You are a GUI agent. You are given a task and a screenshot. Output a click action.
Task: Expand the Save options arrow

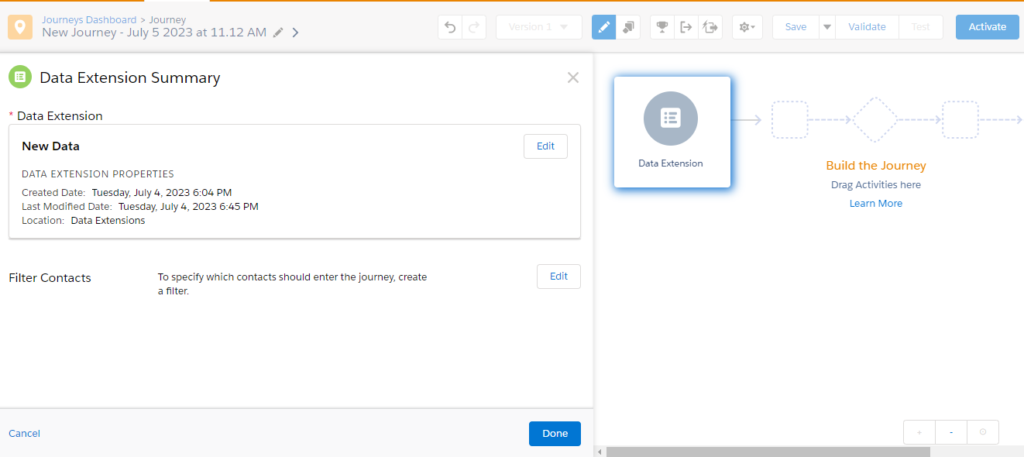tap(826, 27)
